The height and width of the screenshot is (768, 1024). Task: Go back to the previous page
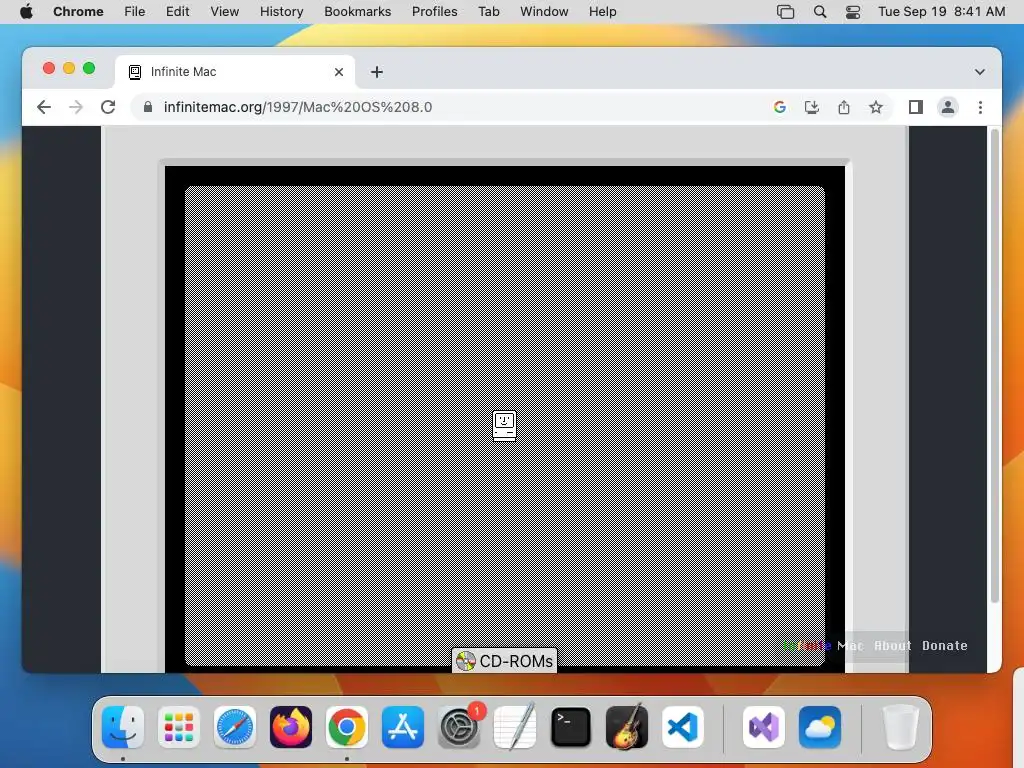pyautogui.click(x=44, y=107)
